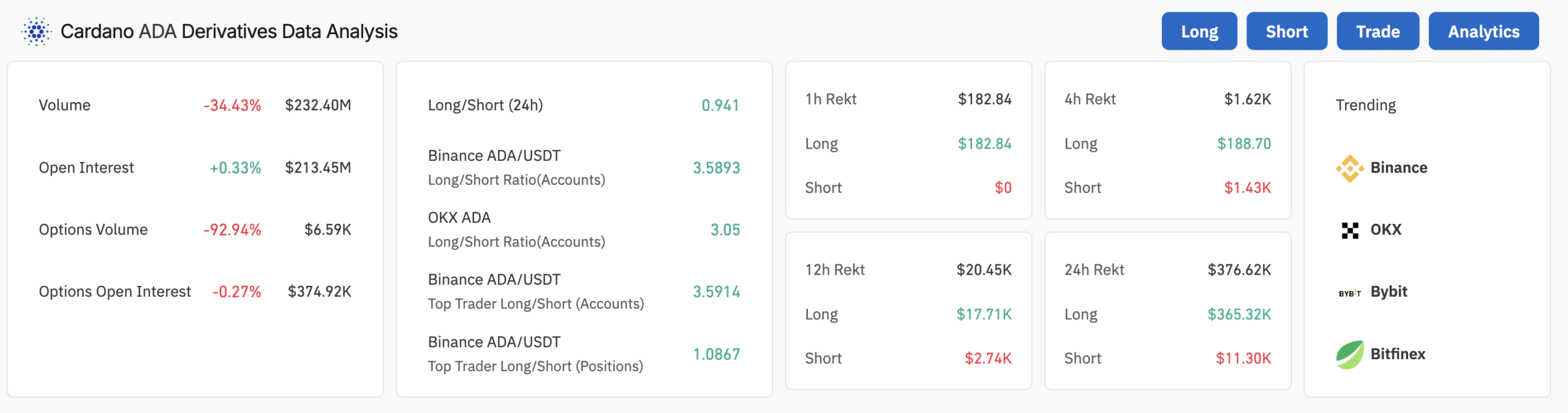Screen dimensions: 1568x413
Task: Click the Bybit logo icon
Action: click(x=1349, y=293)
